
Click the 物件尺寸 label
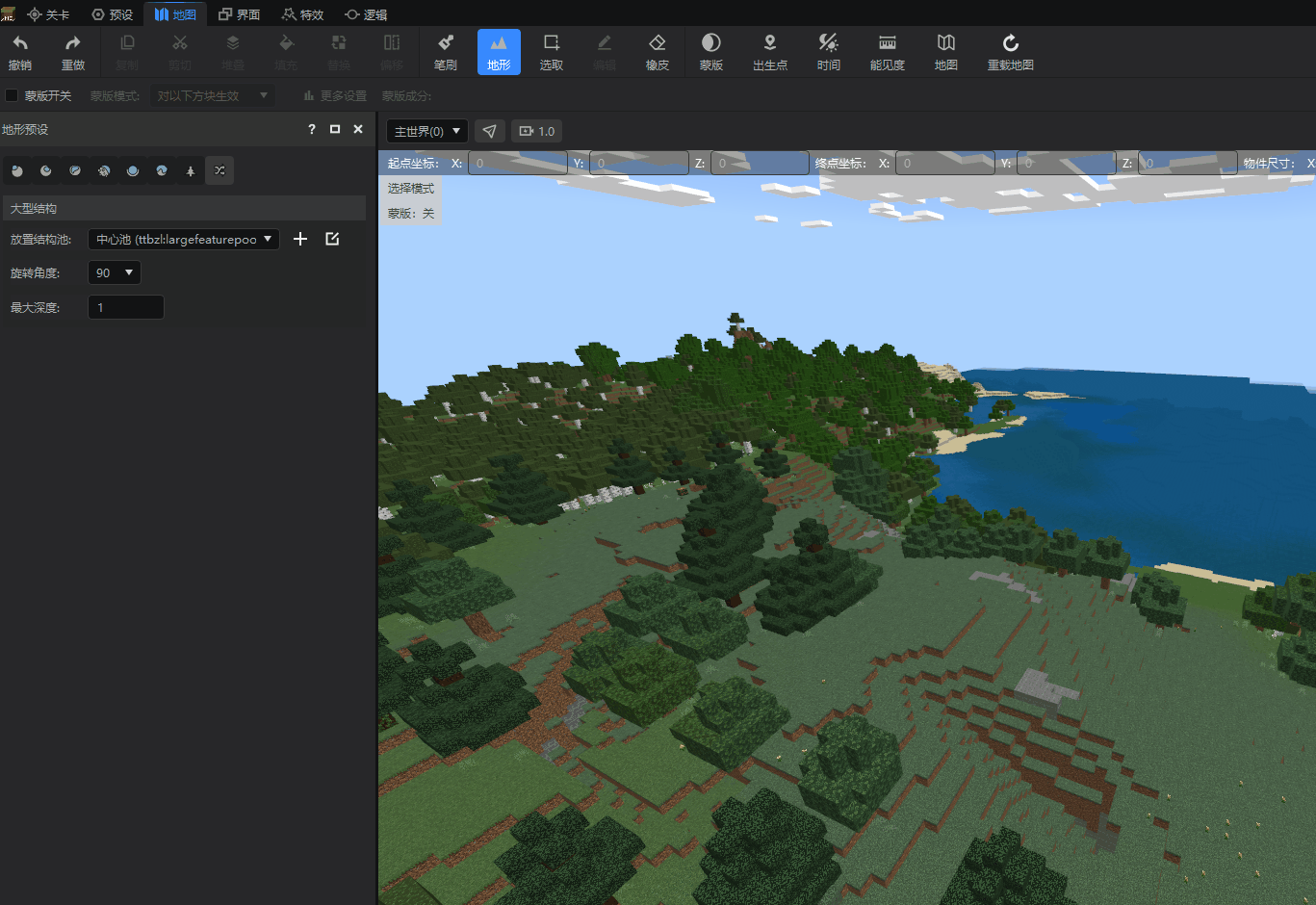(1269, 163)
